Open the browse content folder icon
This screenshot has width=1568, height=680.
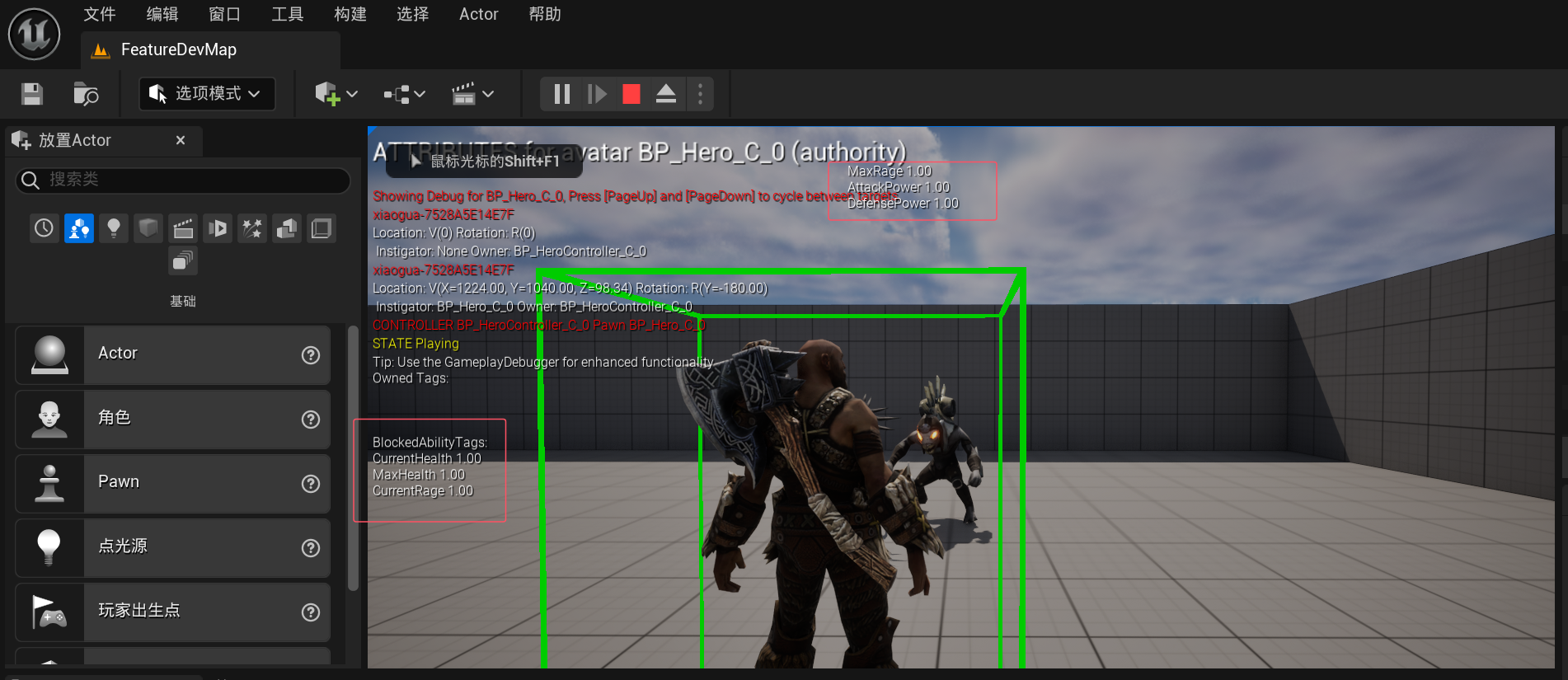click(86, 94)
